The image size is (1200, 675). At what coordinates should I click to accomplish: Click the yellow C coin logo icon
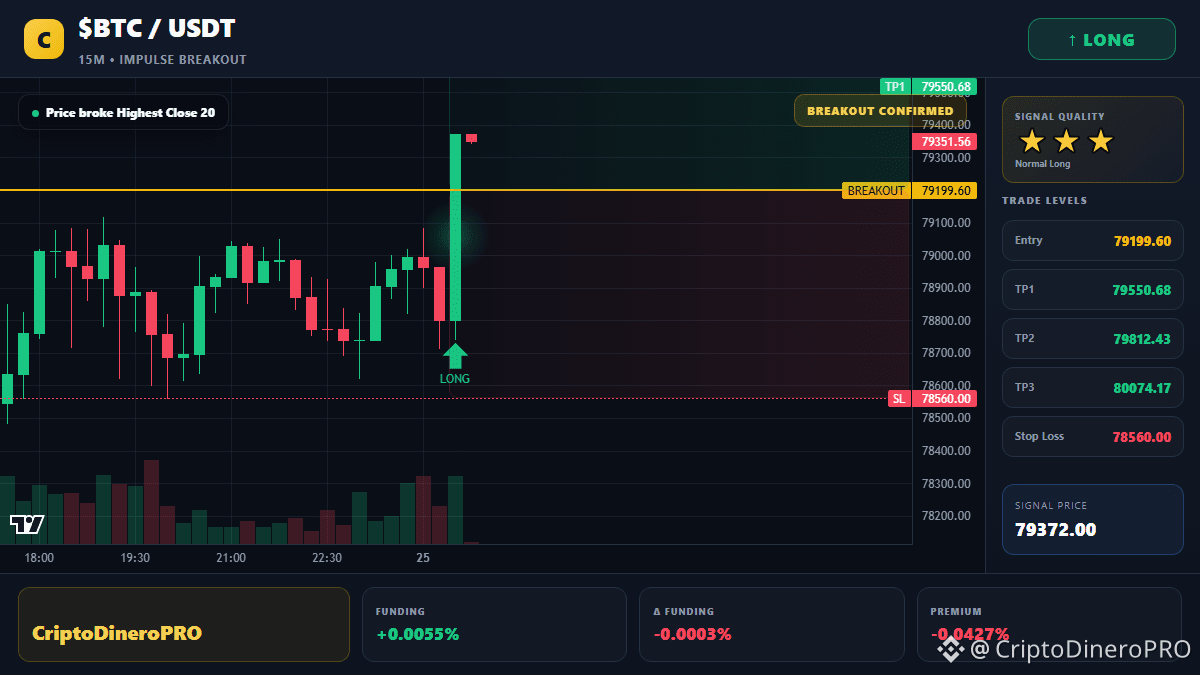click(x=44, y=39)
